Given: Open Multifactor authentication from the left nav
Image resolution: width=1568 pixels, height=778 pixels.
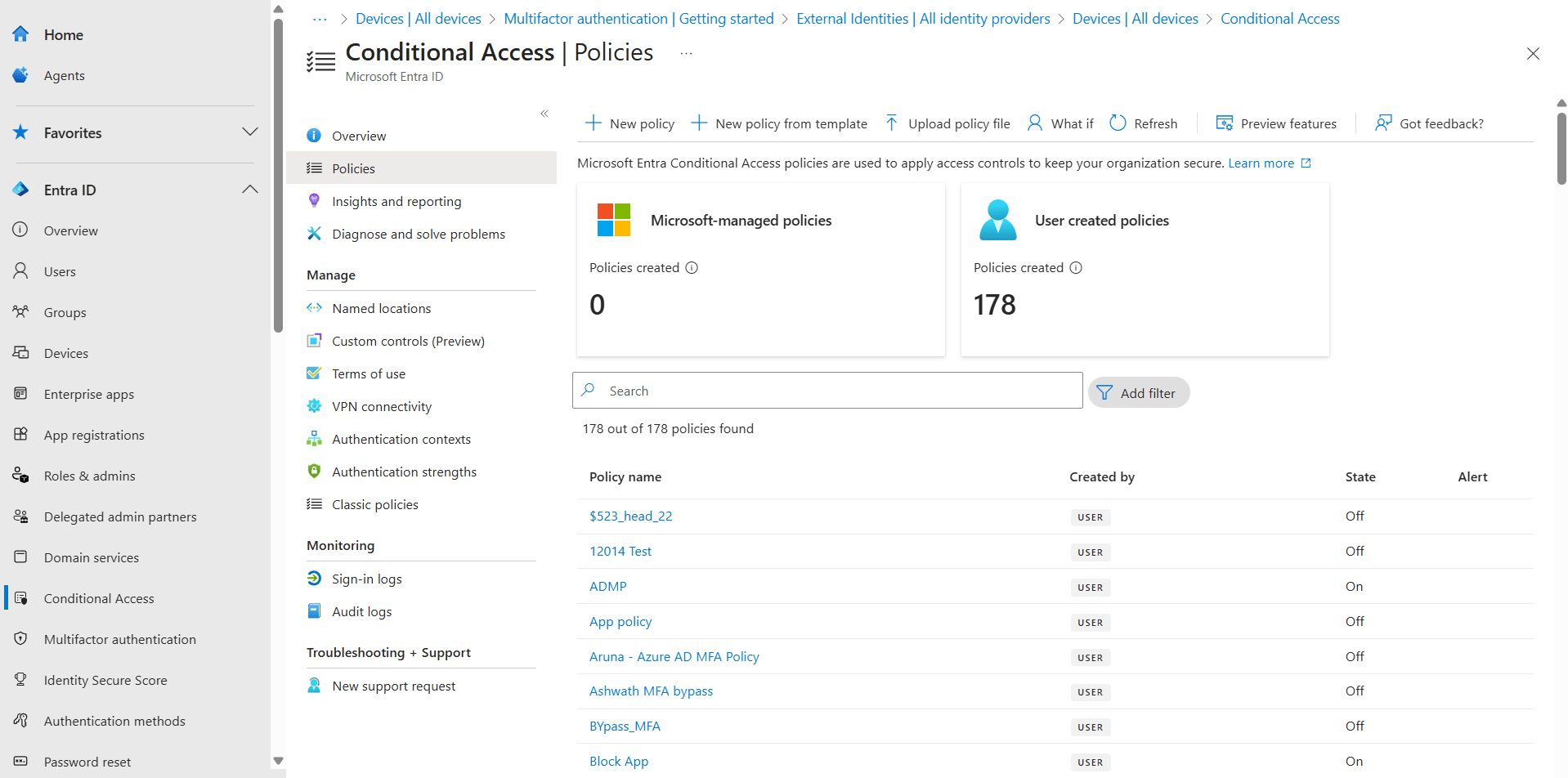Looking at the screenshot, I should coord(119,639).
